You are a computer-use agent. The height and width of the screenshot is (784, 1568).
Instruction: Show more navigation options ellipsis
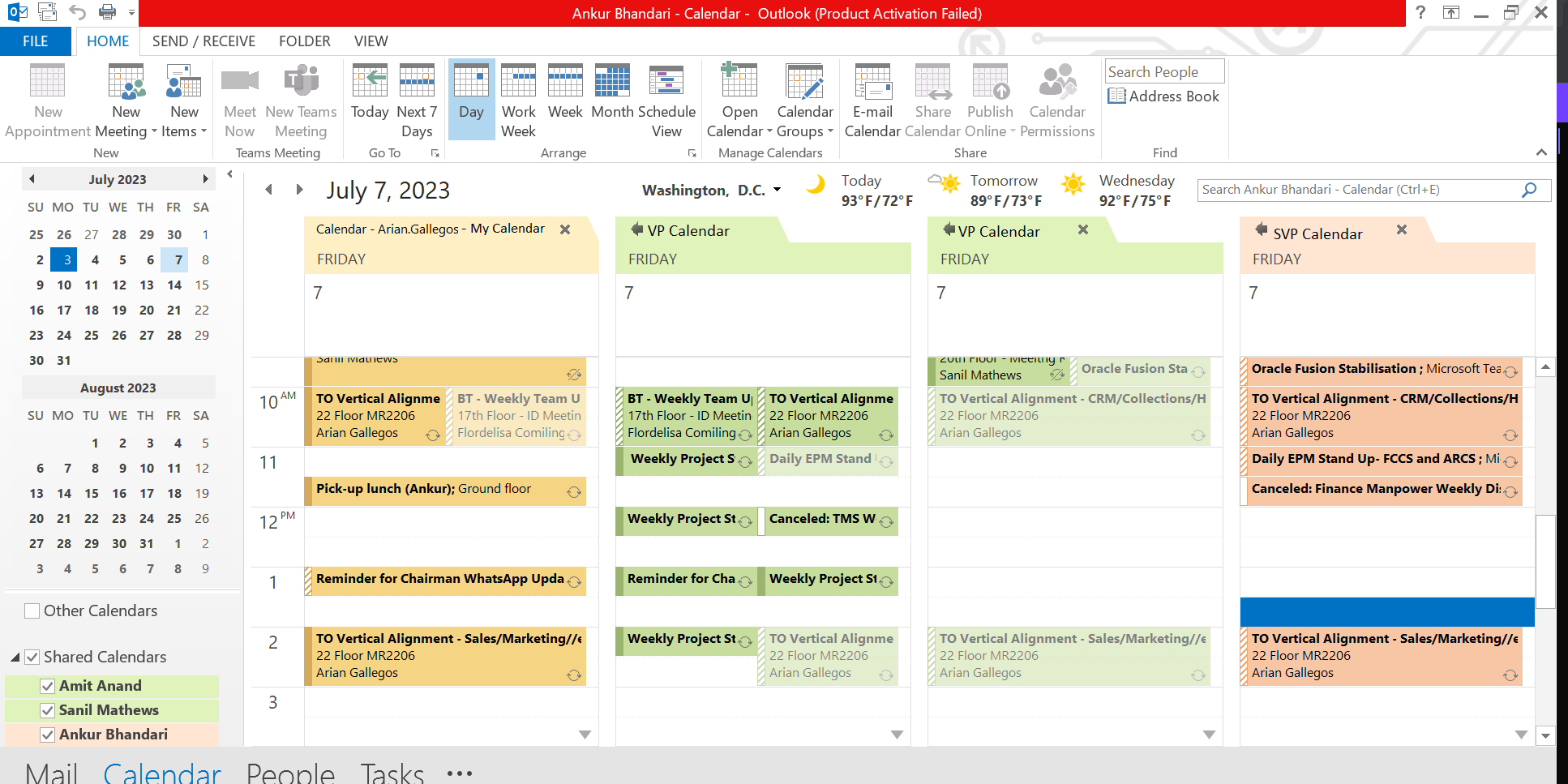click(x=460, y=773)
